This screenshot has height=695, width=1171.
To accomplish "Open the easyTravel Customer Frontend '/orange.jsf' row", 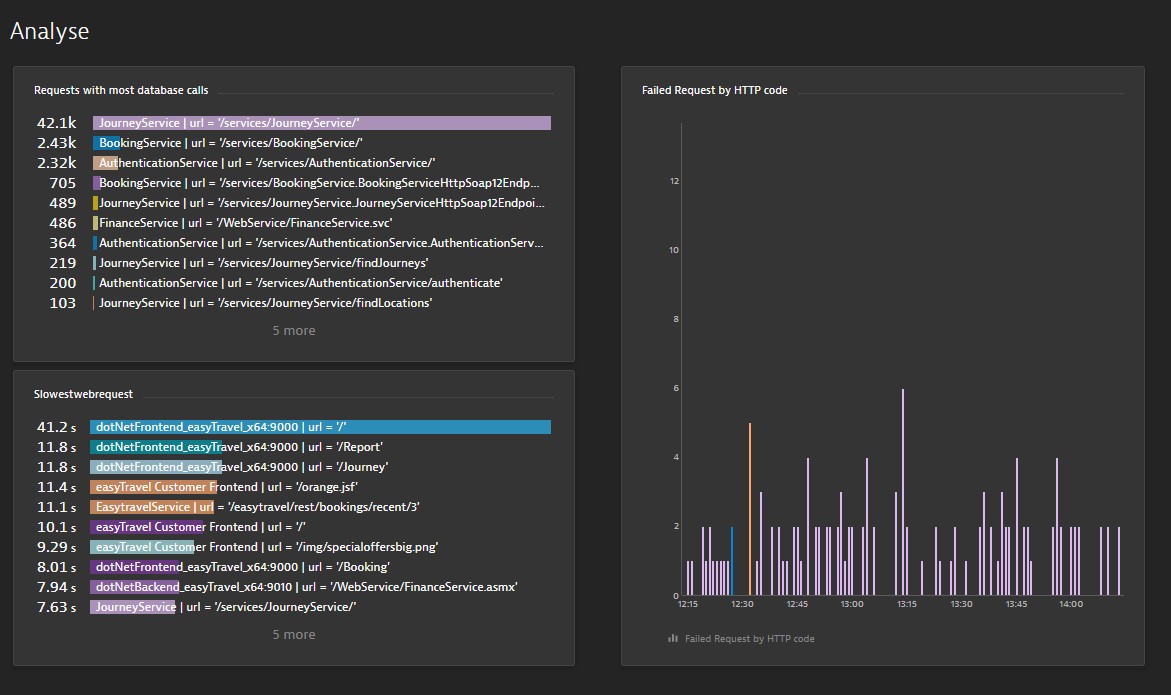I will (293, 487).
